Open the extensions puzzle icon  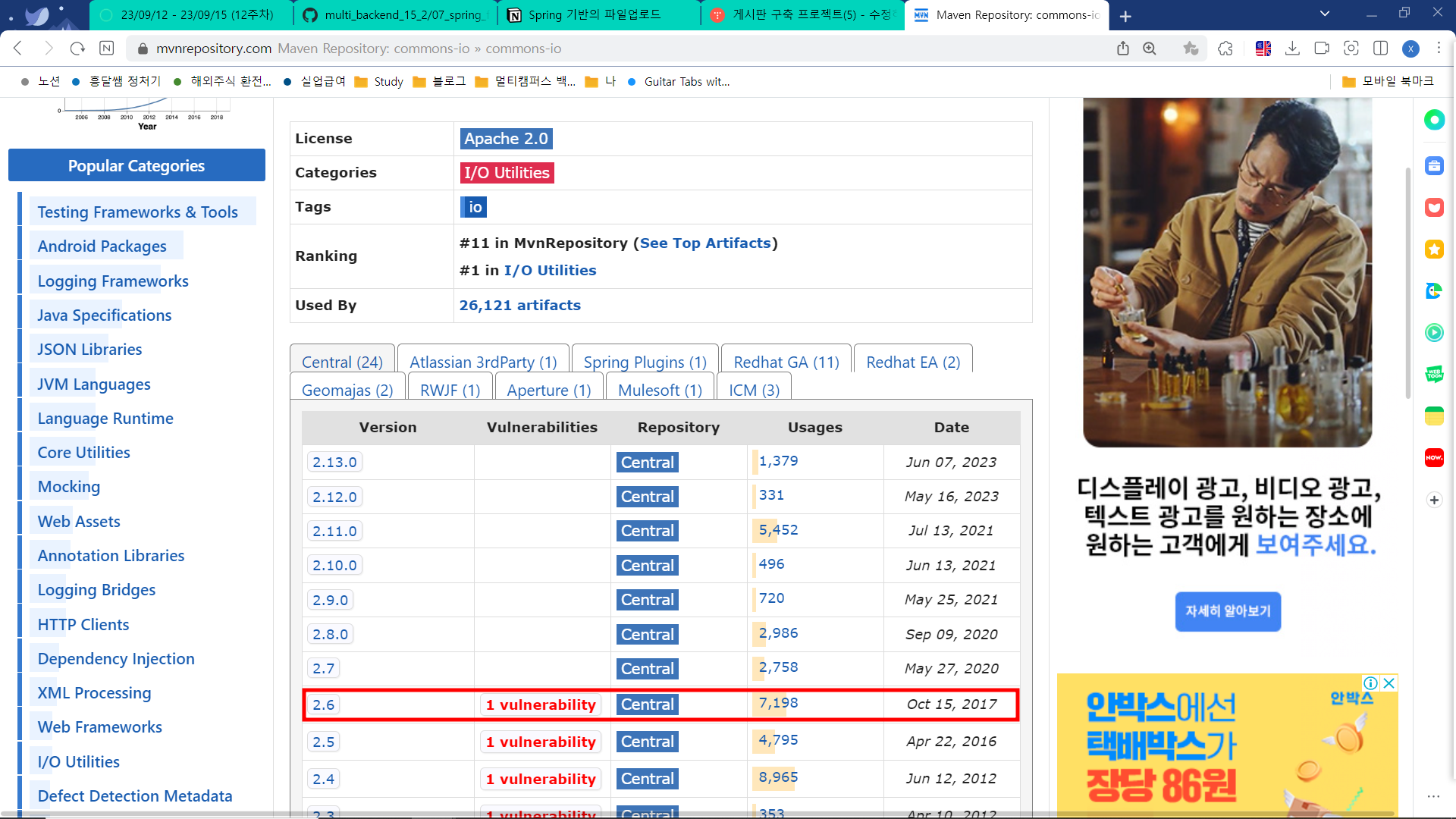1225,49
